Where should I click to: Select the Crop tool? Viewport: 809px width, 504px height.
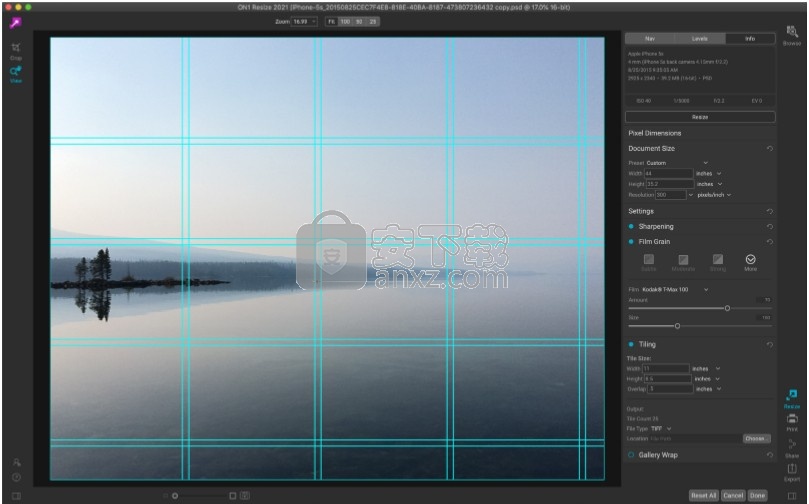tap(16, 51)
